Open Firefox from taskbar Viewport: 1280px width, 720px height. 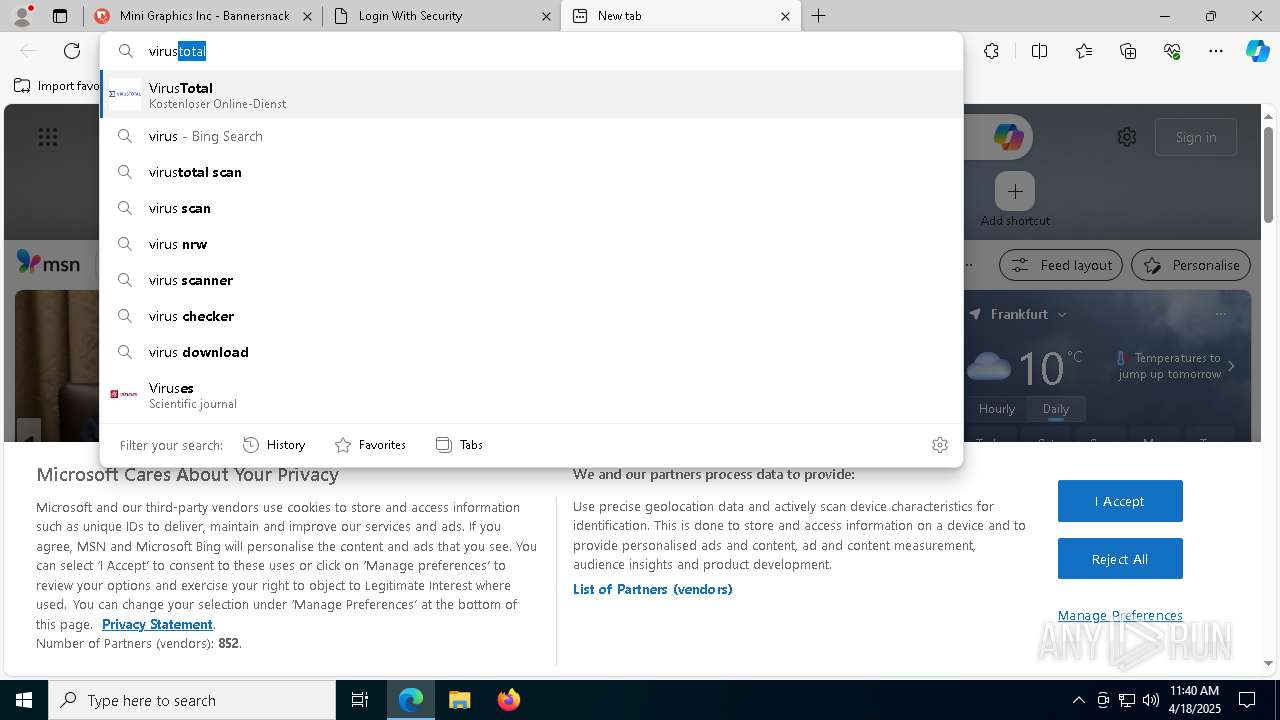coord(508,700)
